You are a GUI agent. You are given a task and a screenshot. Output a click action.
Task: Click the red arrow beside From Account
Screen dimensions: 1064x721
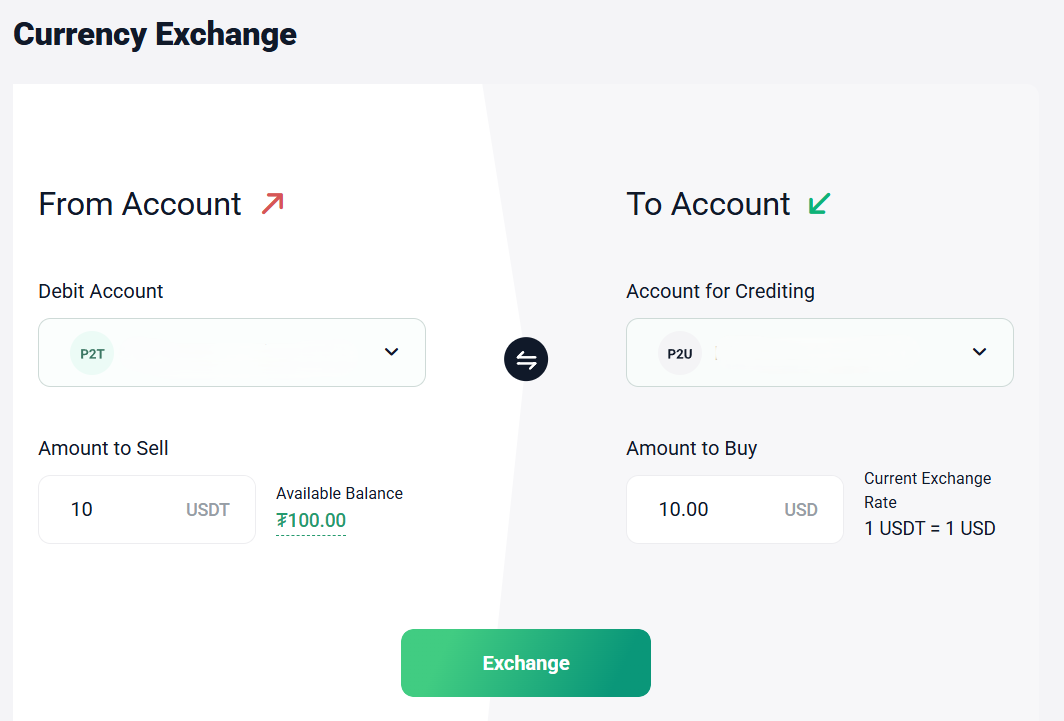(x=272, y=204)
